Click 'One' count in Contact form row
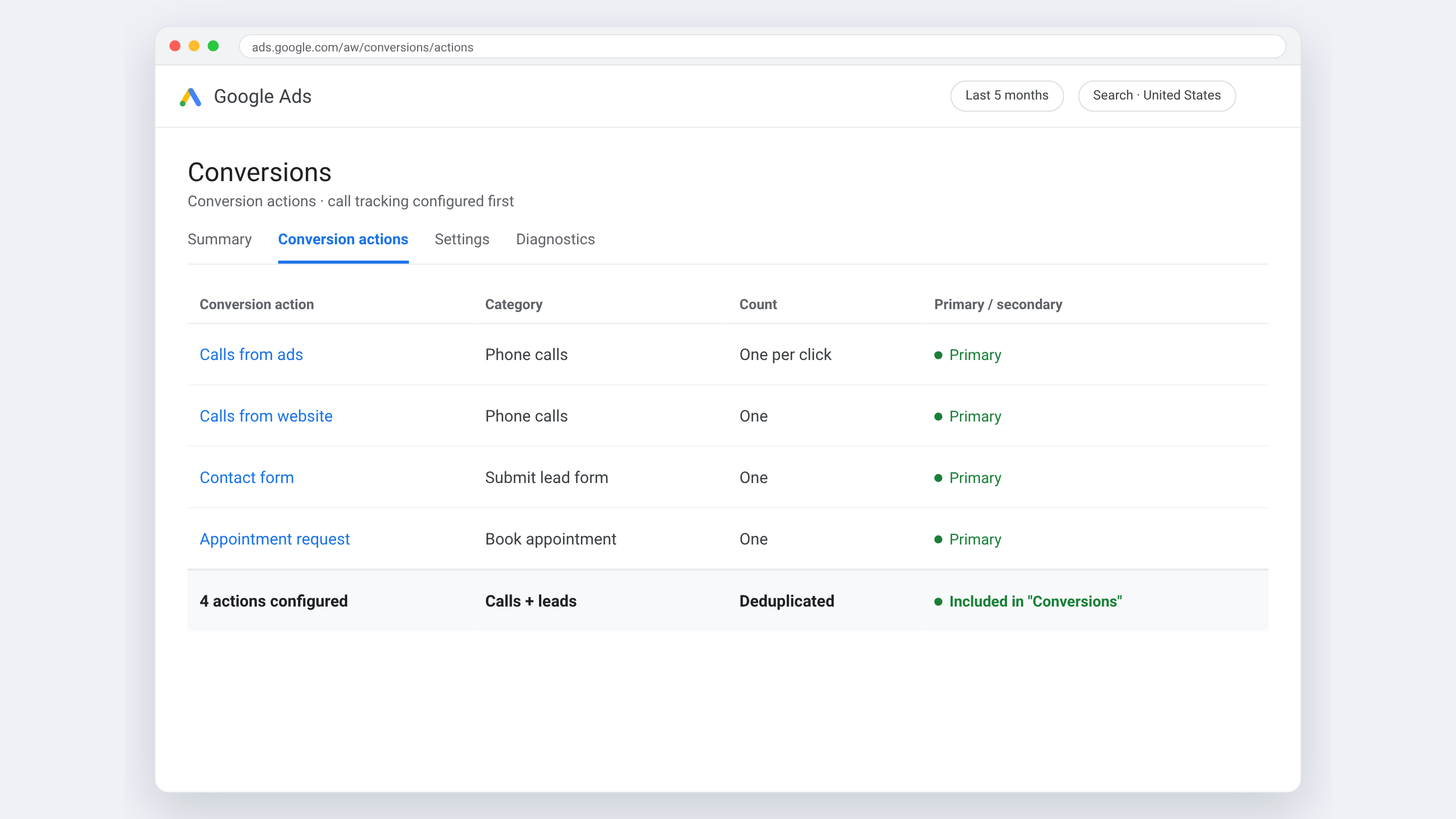The width and height of the screenshot is (1456, 819). tap(753, 477)
